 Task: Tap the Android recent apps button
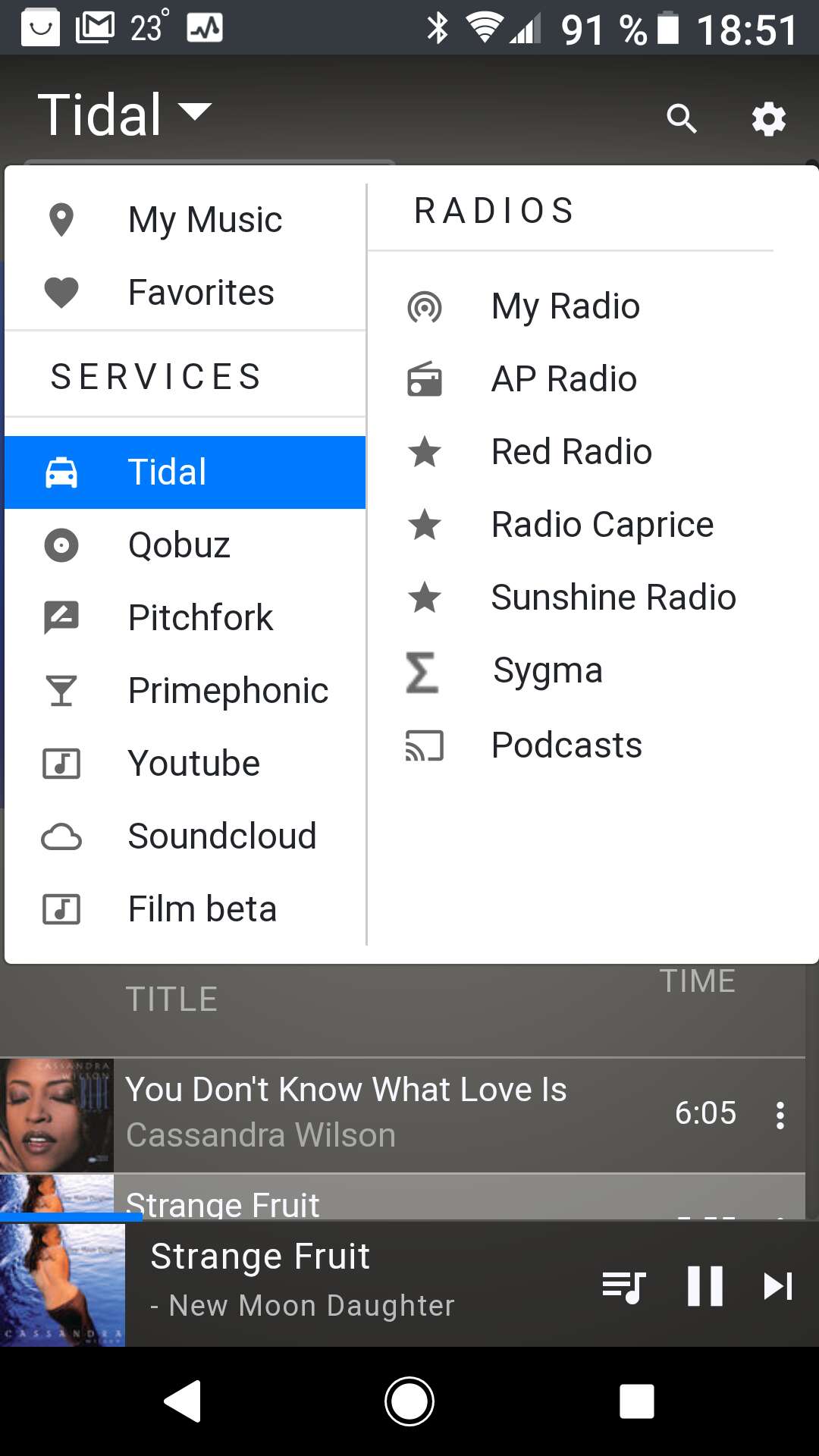[637, 1401]
